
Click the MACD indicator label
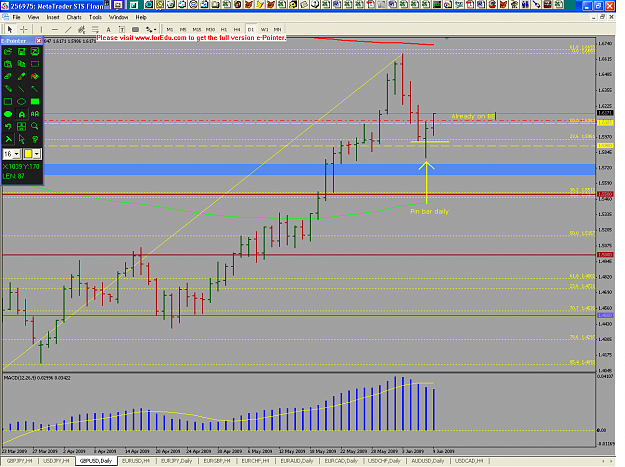(x=37, y=378)
